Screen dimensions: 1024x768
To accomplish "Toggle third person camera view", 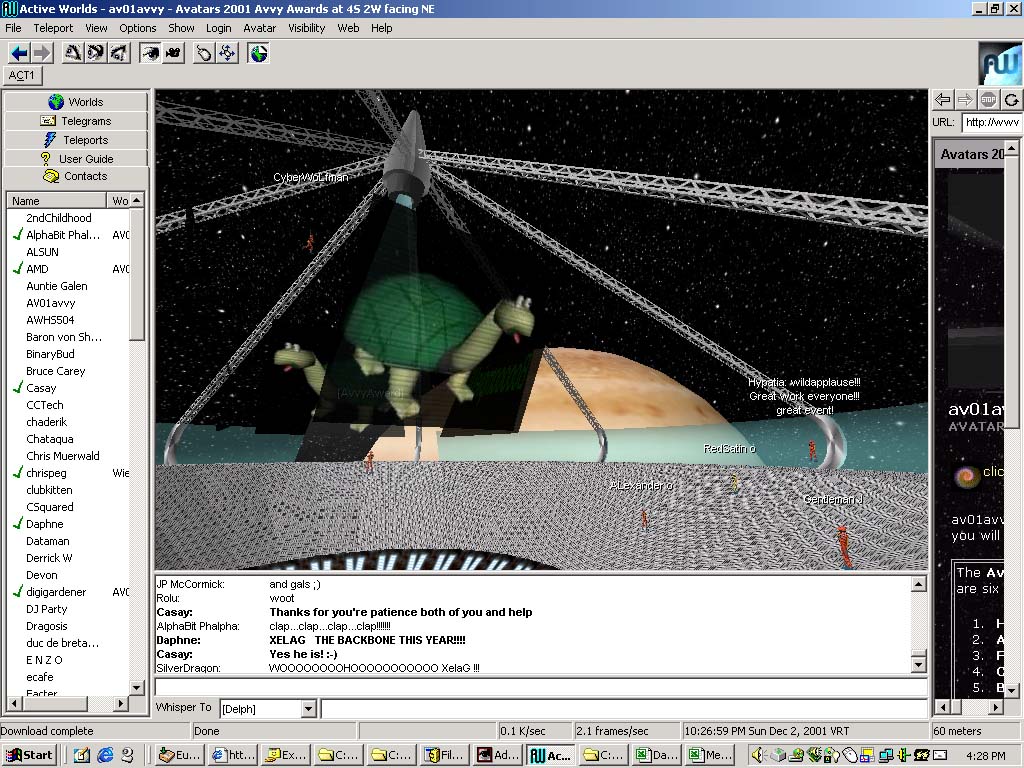I will click(173, 53).
